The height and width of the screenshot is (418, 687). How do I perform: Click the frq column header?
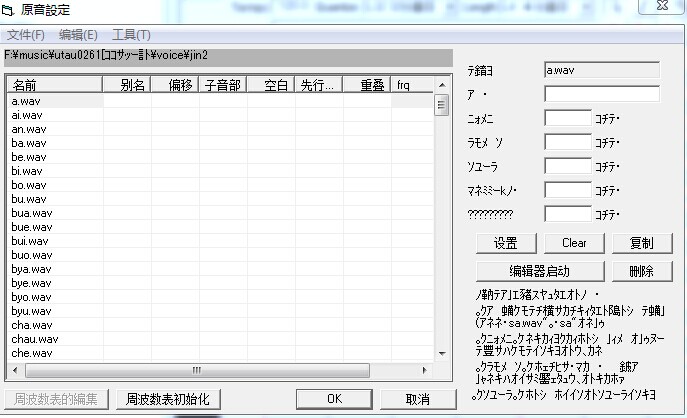[412, 85]
